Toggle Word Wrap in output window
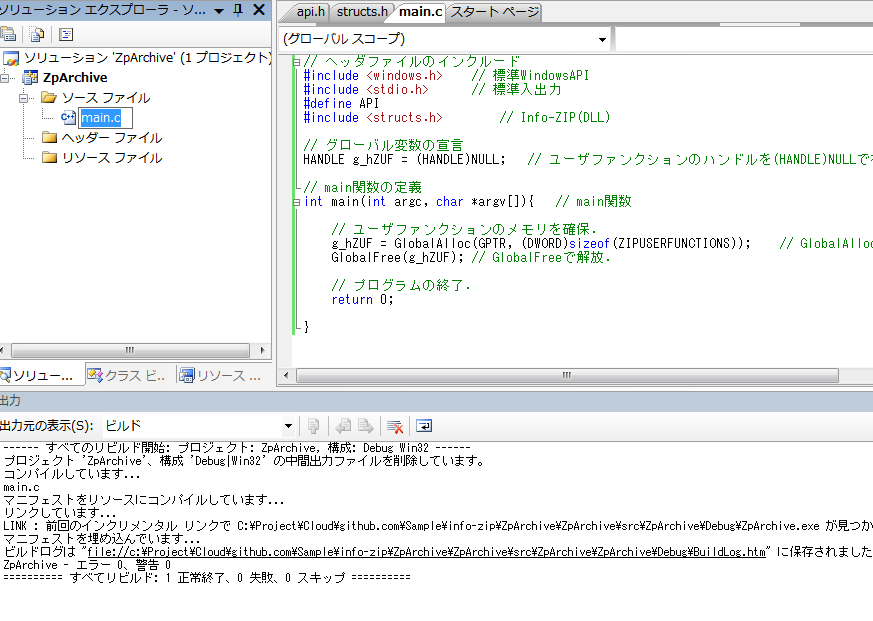Viewport: 873px width, 621px height. point(424,426)
